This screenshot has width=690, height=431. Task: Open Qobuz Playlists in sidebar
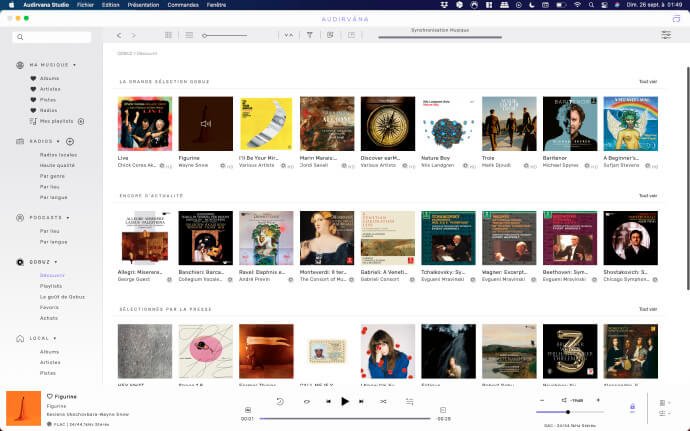pos(51,286)
